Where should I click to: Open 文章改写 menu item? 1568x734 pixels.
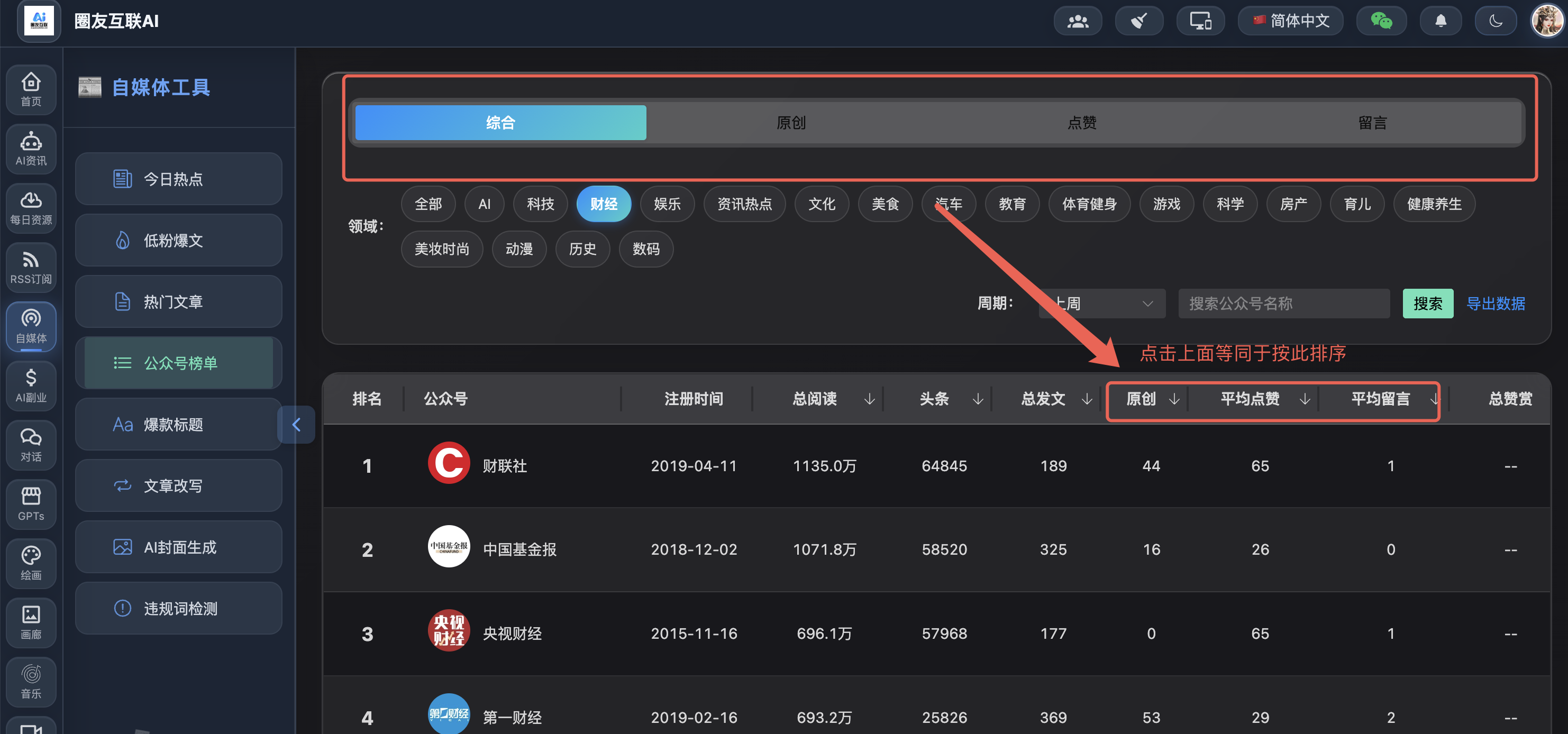[178, 485]
